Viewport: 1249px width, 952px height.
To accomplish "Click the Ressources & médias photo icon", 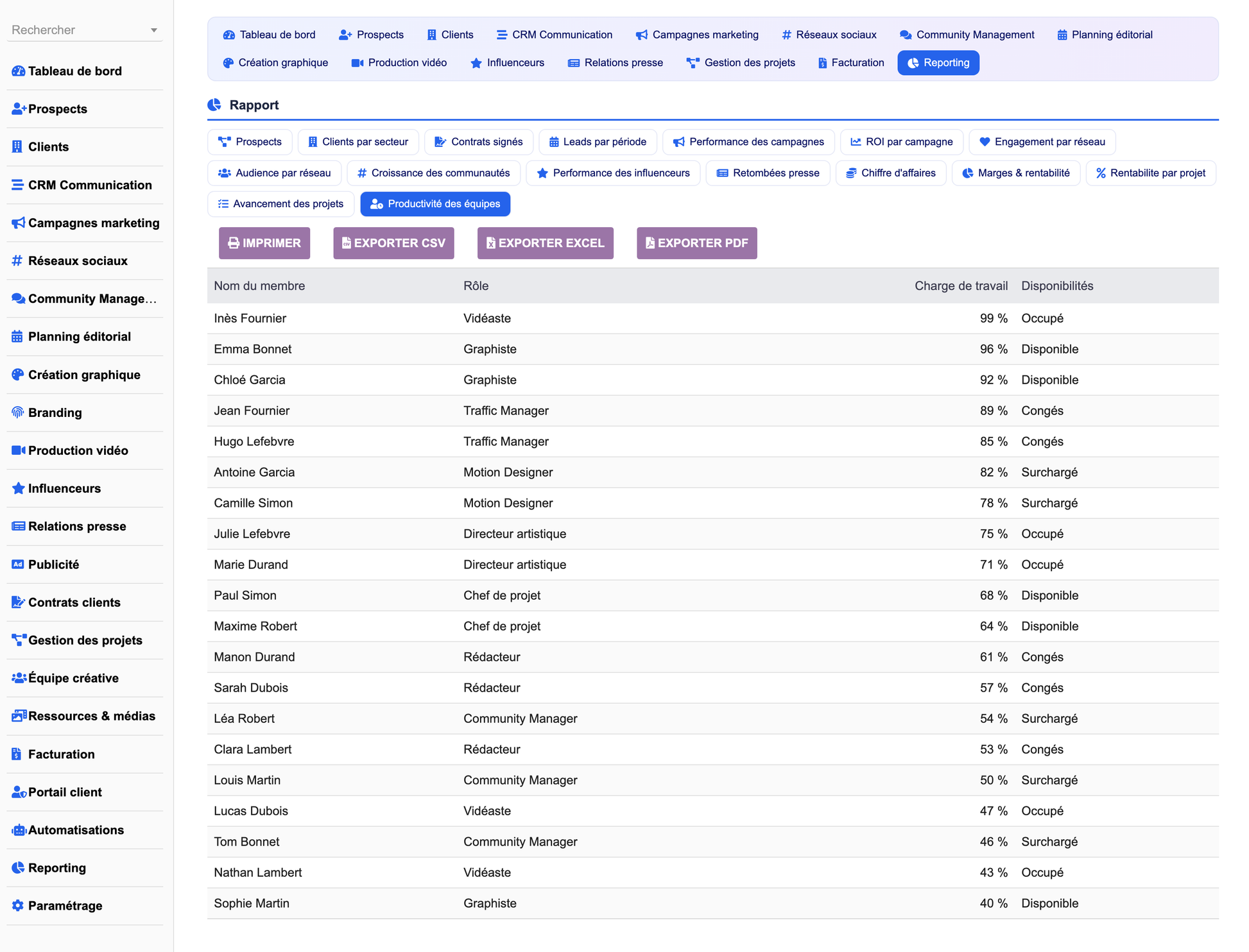I will tap(19, 716).
